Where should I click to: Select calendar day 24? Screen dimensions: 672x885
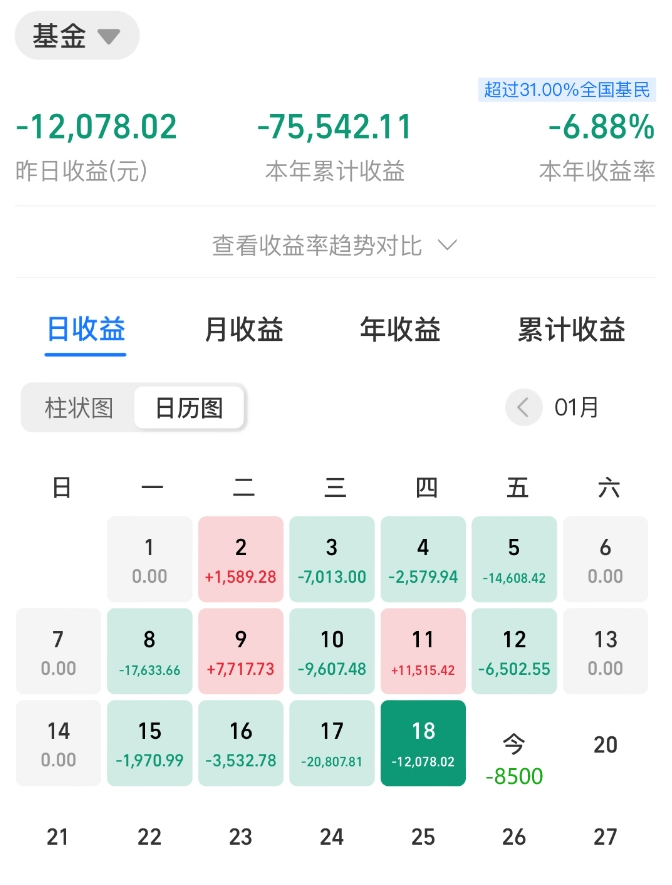pyautogui.click(x=332, y=836)
